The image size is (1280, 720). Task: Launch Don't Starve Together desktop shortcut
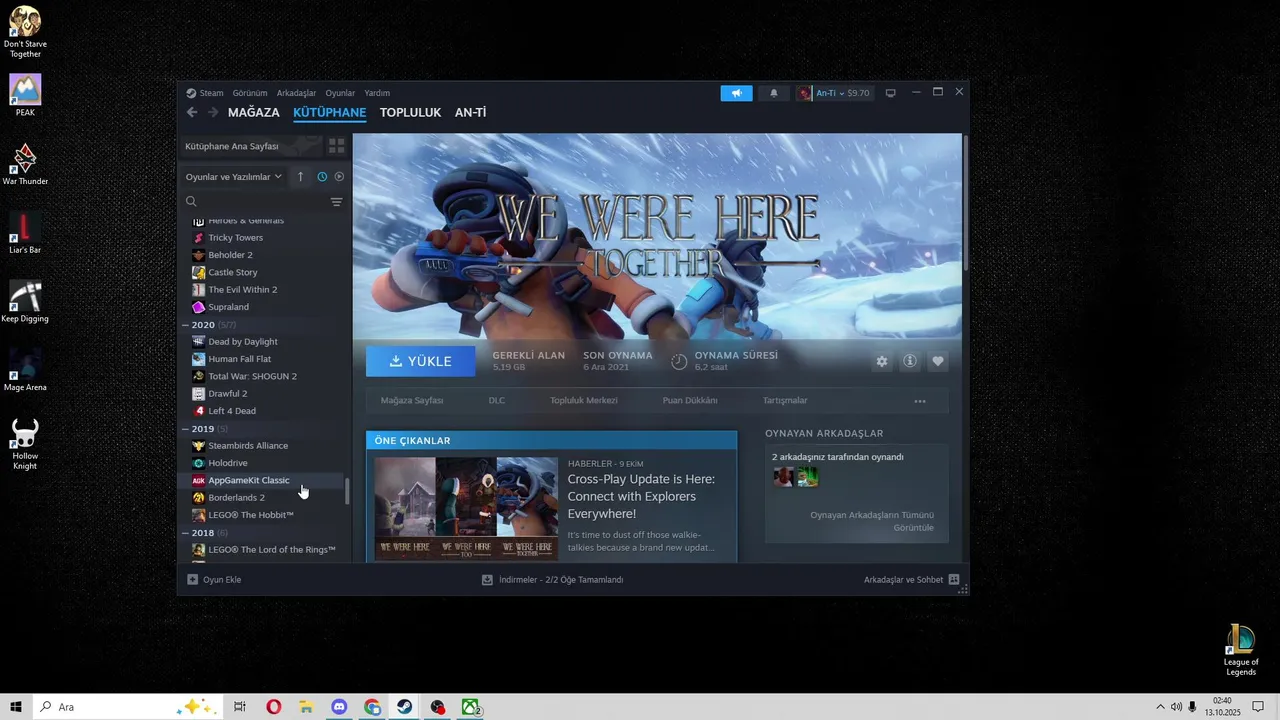pyautogui.click(x=25, y=32)
